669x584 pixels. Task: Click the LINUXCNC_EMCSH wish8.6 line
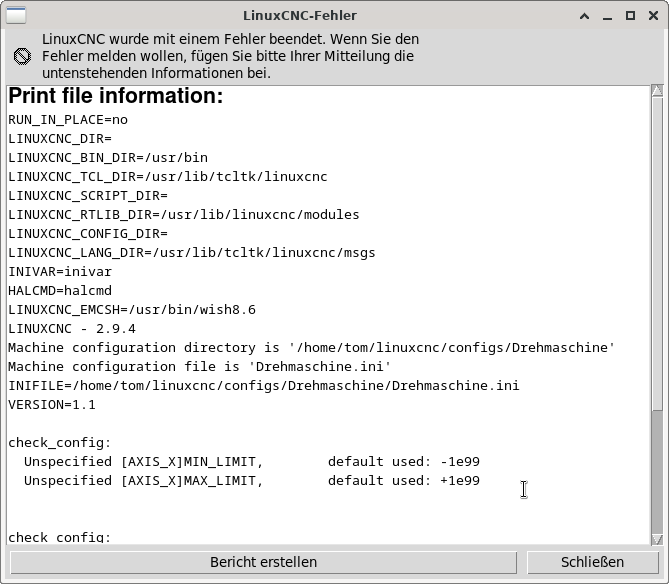[x=132, y=310]
